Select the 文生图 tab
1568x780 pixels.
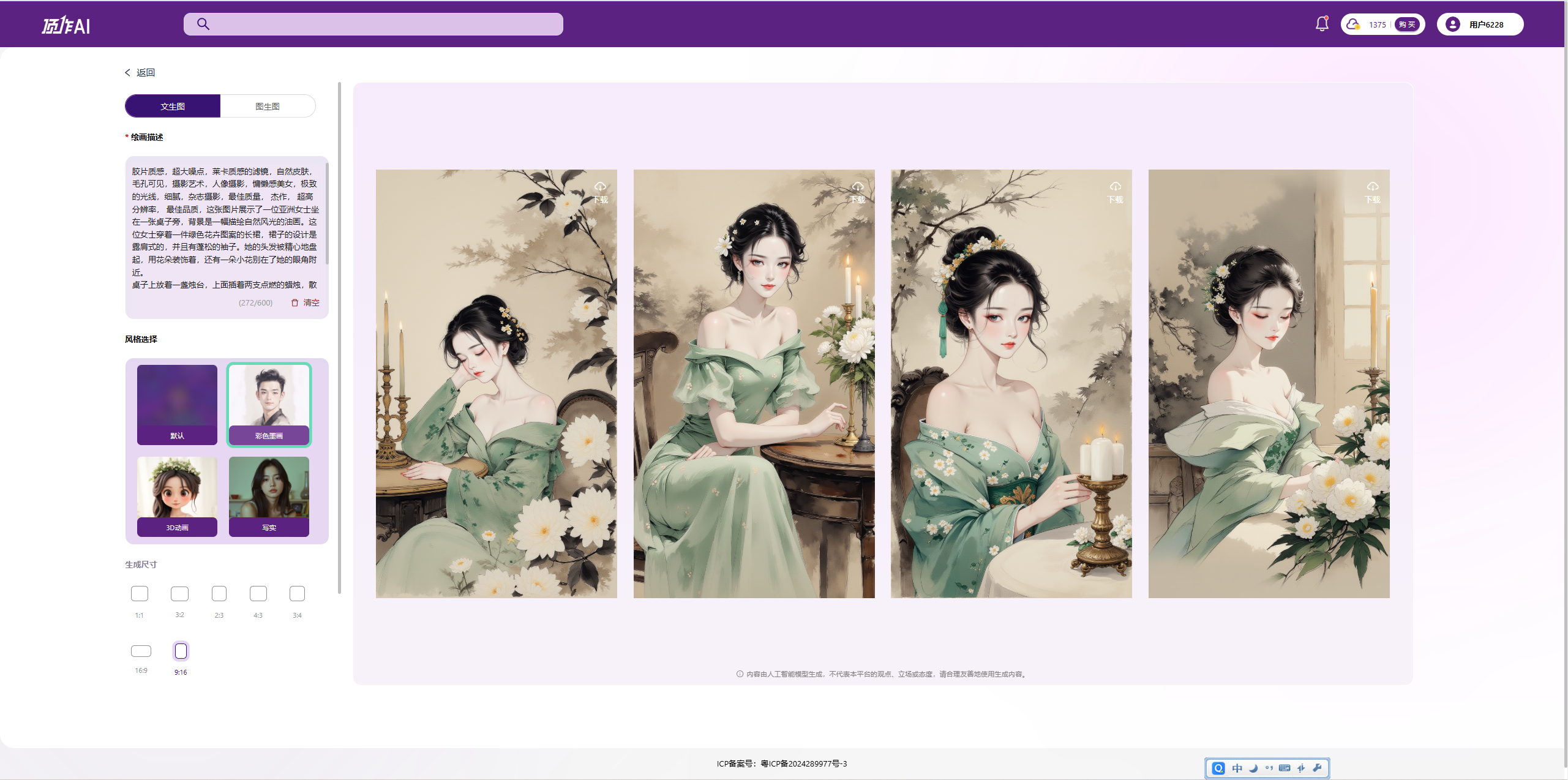pyautogui.click(x=173, y=106)
